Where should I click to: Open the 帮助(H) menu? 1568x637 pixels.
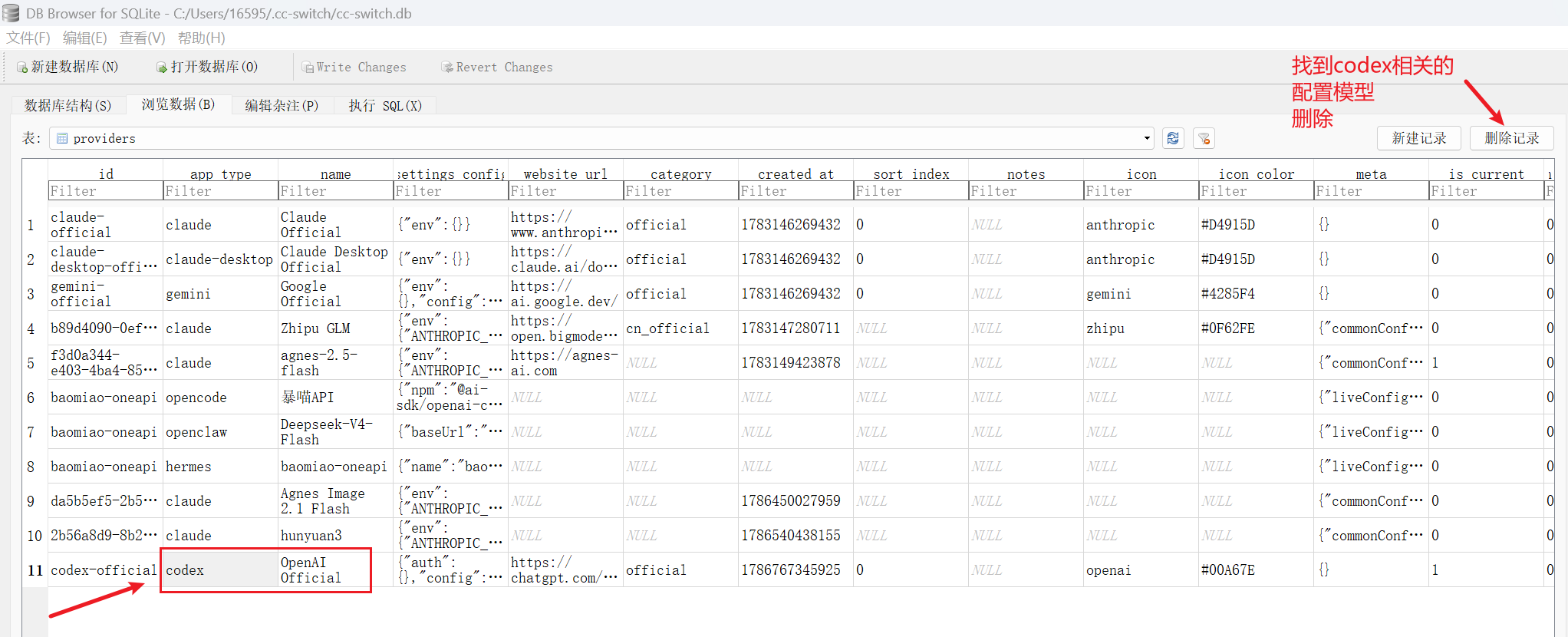(x=201, y=38)
